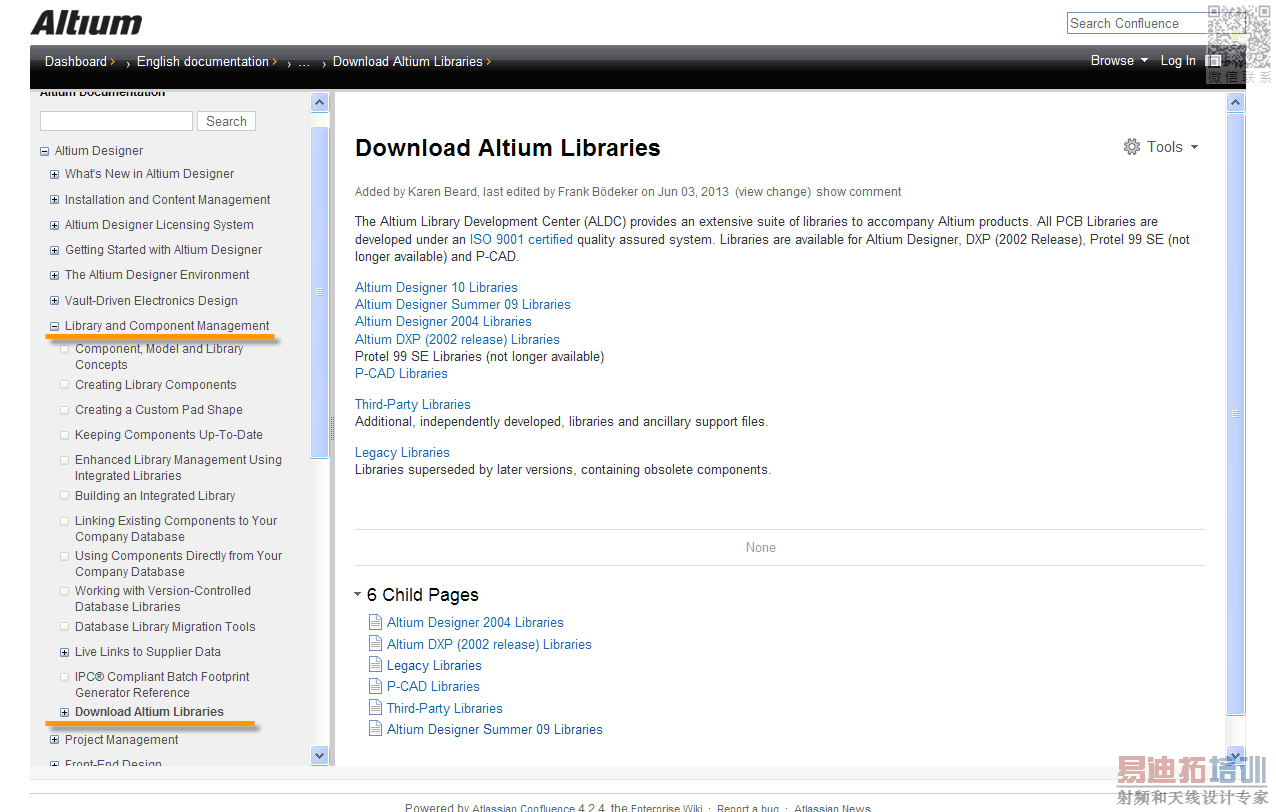Open the P-CAD Libraries body link
Image resolution: width=1276 pixels, height=812 pixels.
(x=401, y=374)
